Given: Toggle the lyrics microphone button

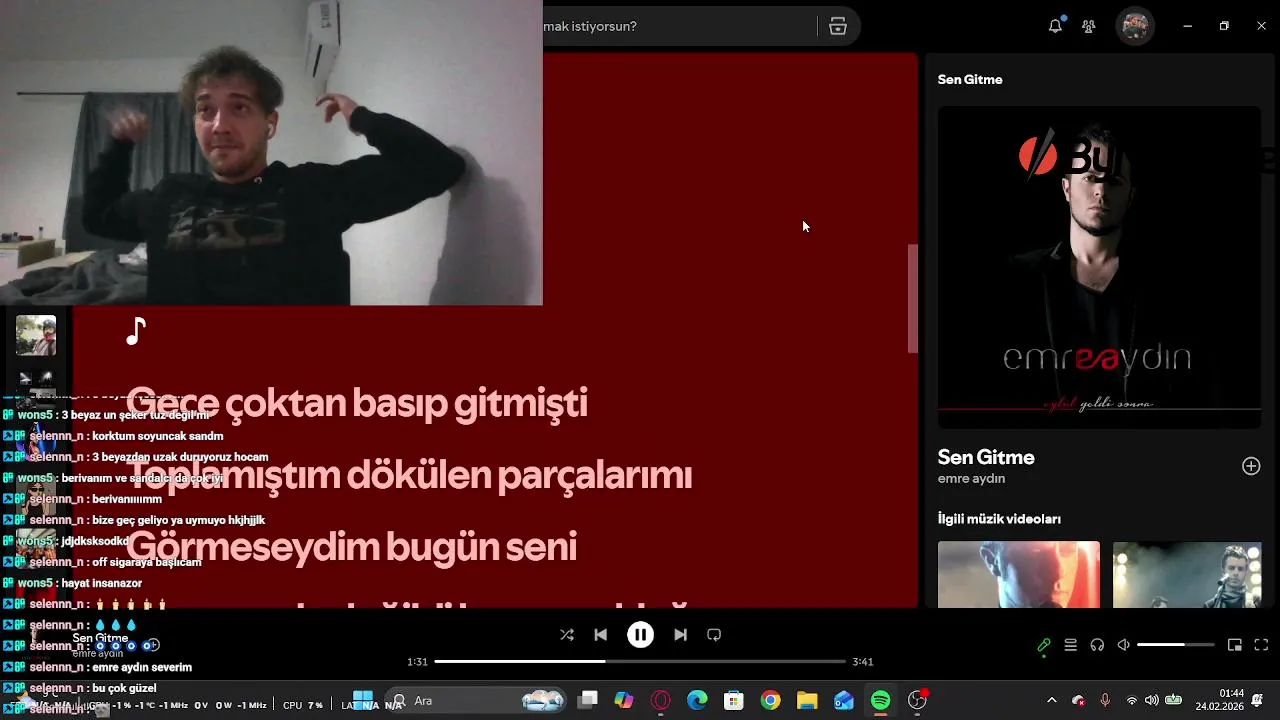Looking at the screenshot, I should coord(1043,645).
